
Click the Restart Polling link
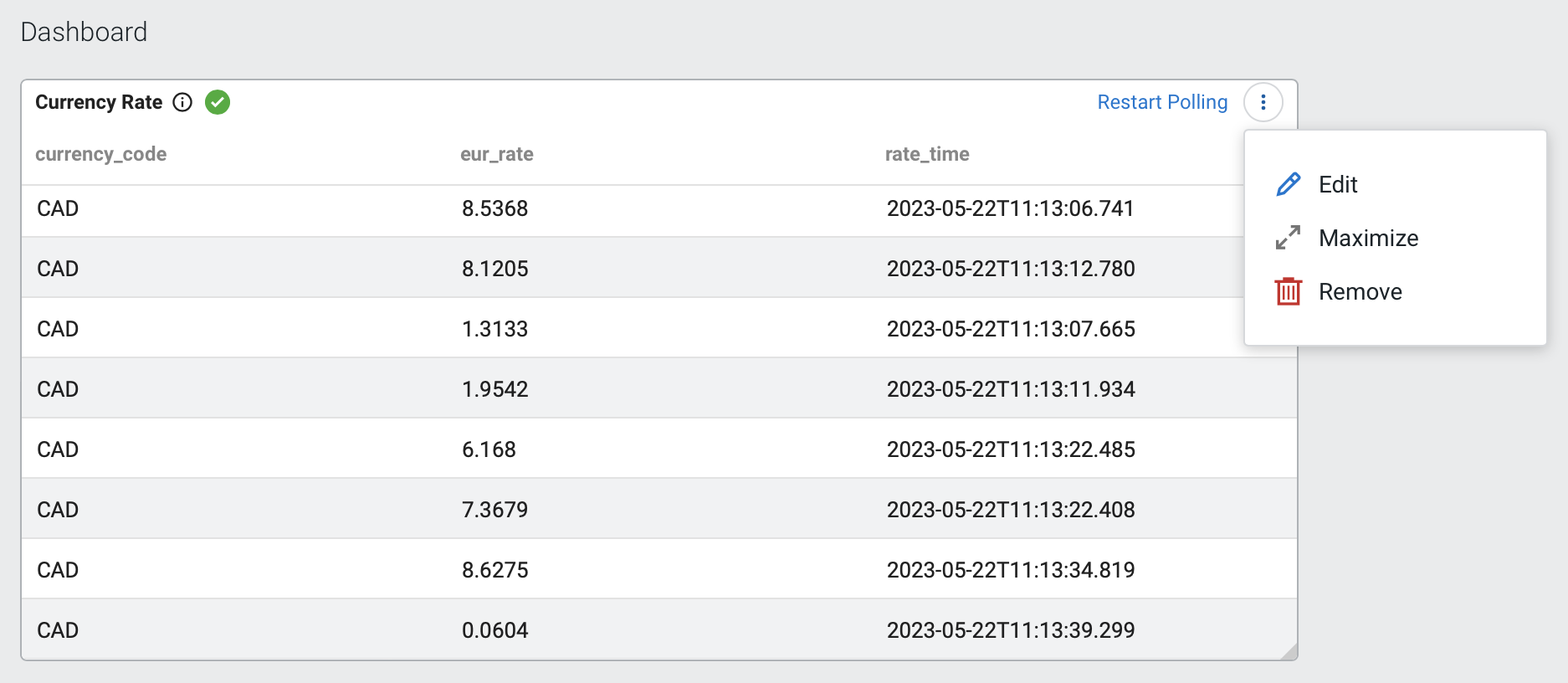tap(1162, 102)
